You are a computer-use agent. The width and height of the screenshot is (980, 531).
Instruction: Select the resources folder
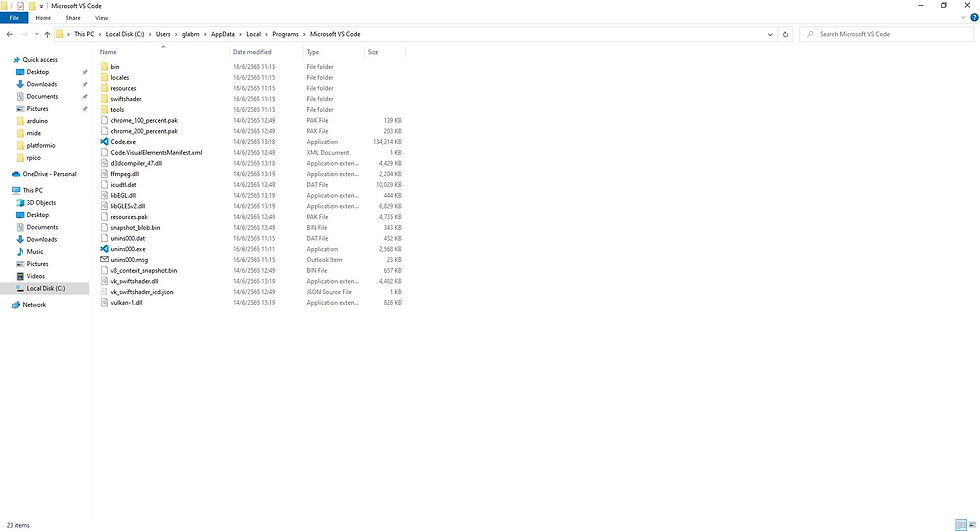click(x=123, y=88)
